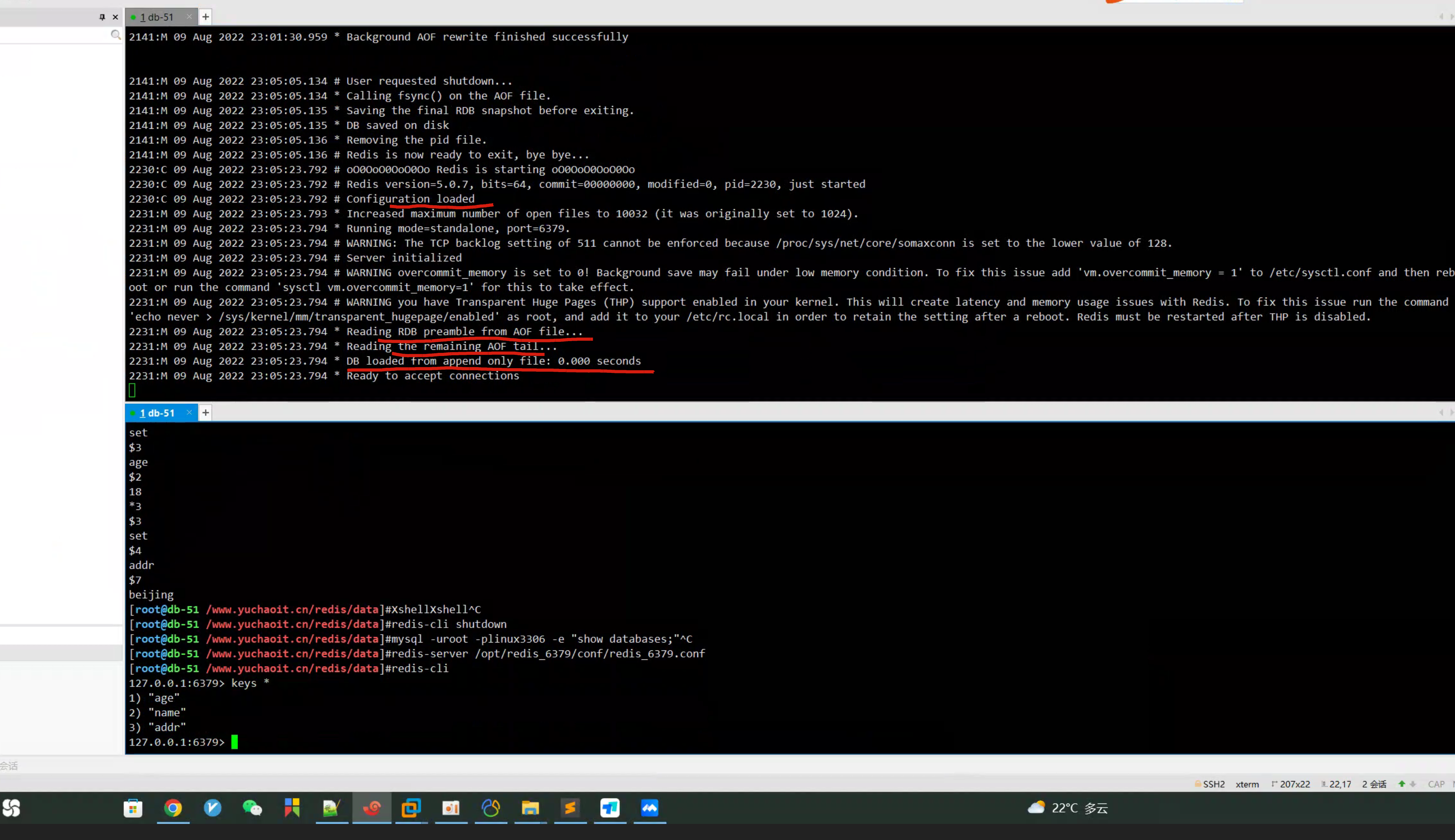This screenshot has width=1455, height=840.
Task: Click the search magnifier in the side panel
Action: coord(116,35)
